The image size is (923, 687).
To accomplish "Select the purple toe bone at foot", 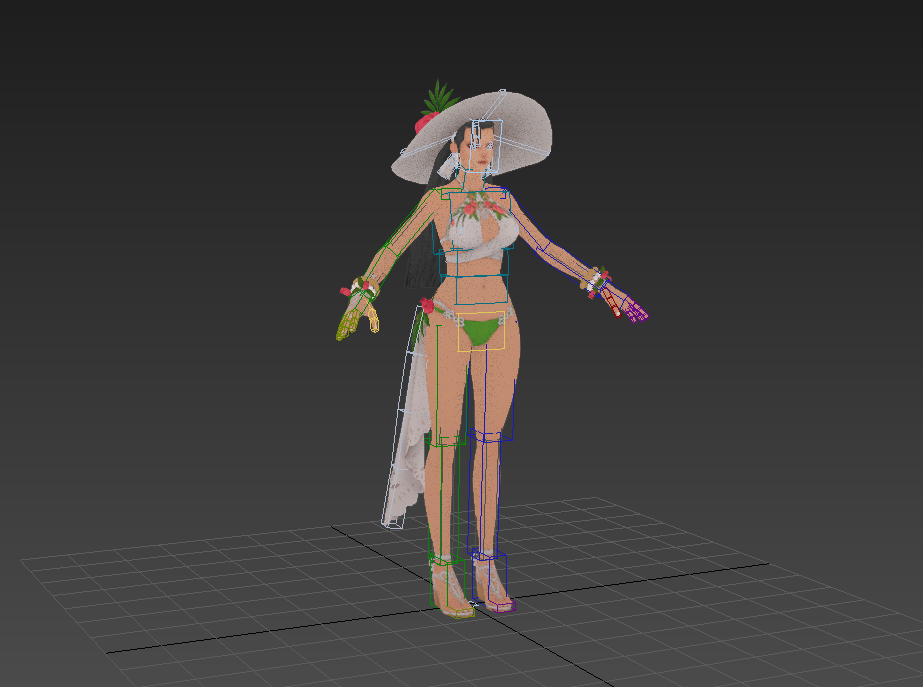I will point(504,606).
